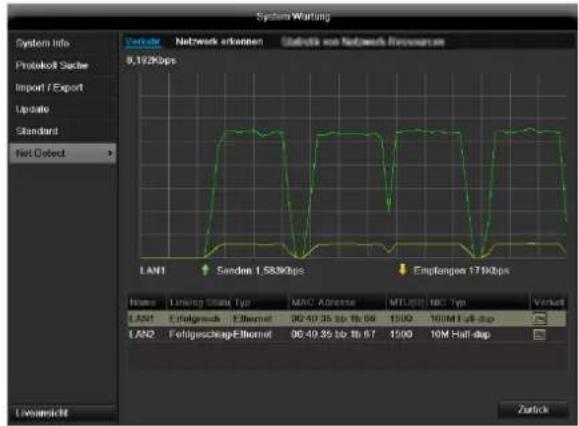Open the Statistik von Netzwerk Ressourcen tab
The image size is (579, 426).
[x=363, y=42]
